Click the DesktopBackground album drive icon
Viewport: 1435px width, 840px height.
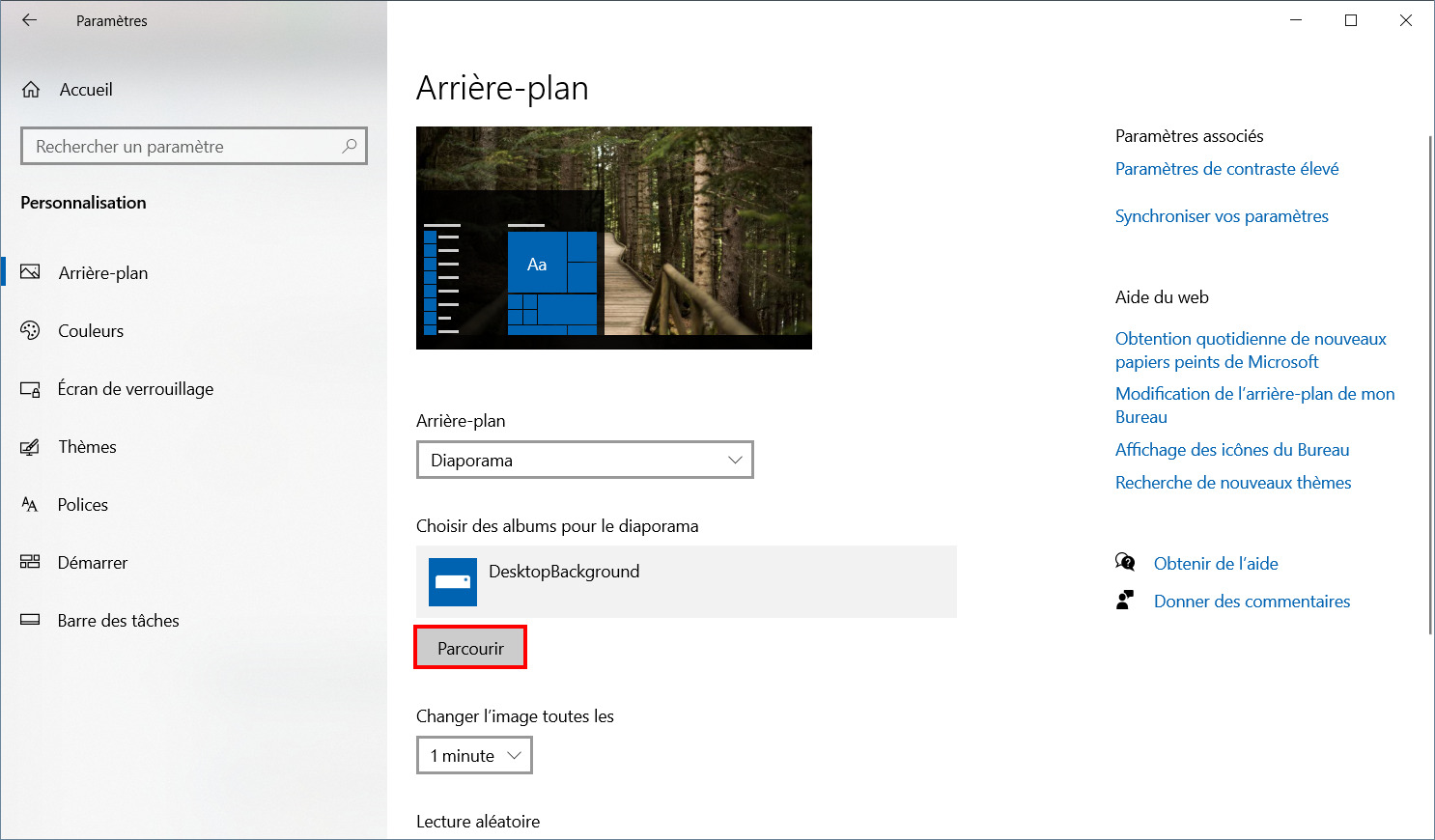coord(453,582)
